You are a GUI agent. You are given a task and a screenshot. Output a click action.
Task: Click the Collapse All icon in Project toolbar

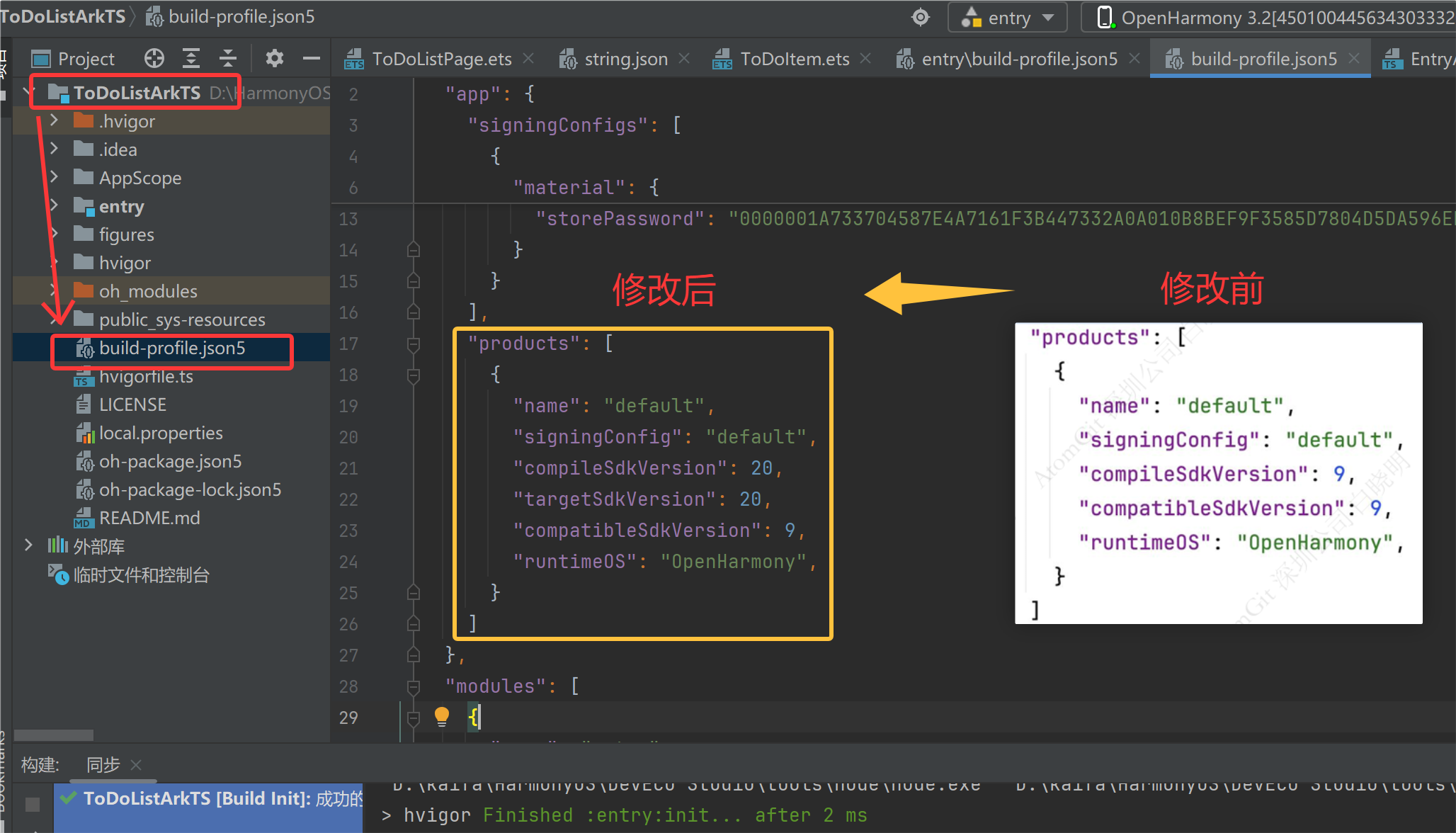[228, 58]
